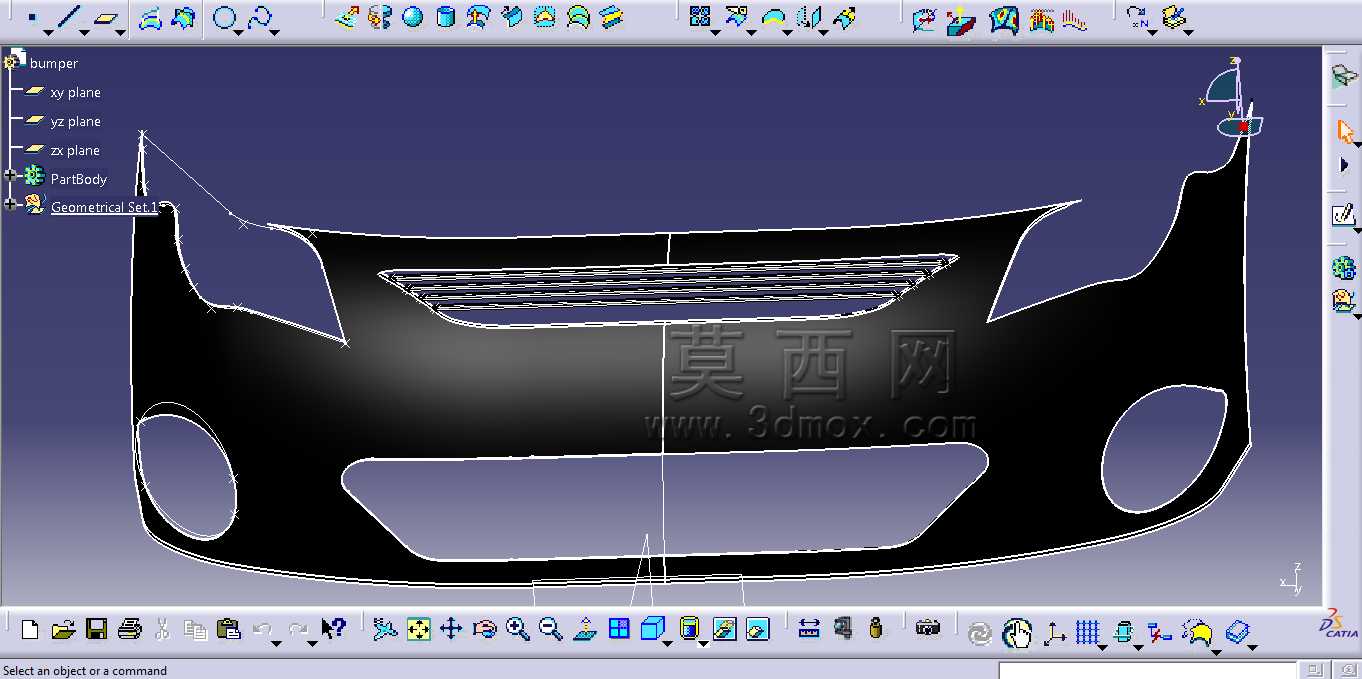Select the Spline curve tool
The height and width of the screenshot is (679, 1362).
pos(261,17)
